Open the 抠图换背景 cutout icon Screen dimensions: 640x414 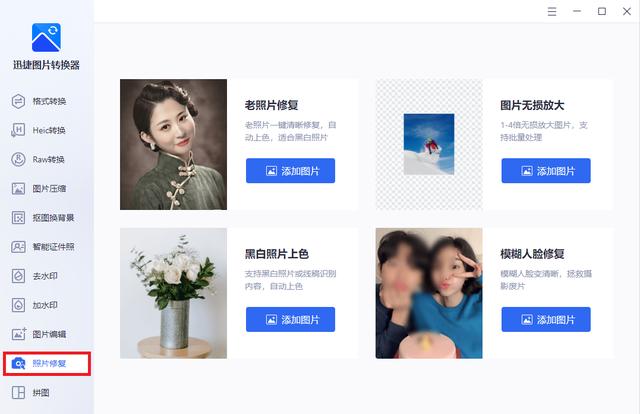(x=18, y=218)
